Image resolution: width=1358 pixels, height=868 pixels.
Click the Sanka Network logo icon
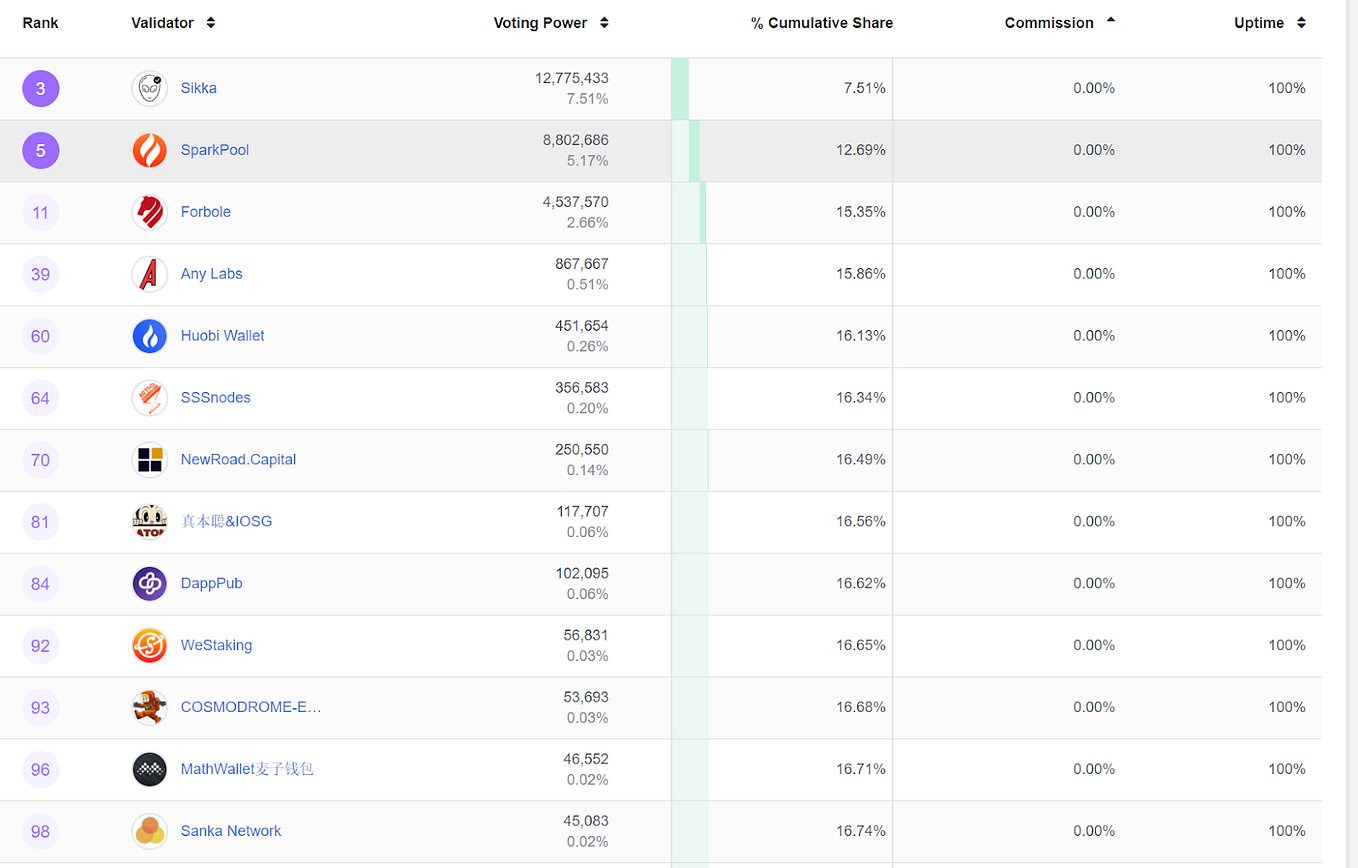tap(149, 831)
